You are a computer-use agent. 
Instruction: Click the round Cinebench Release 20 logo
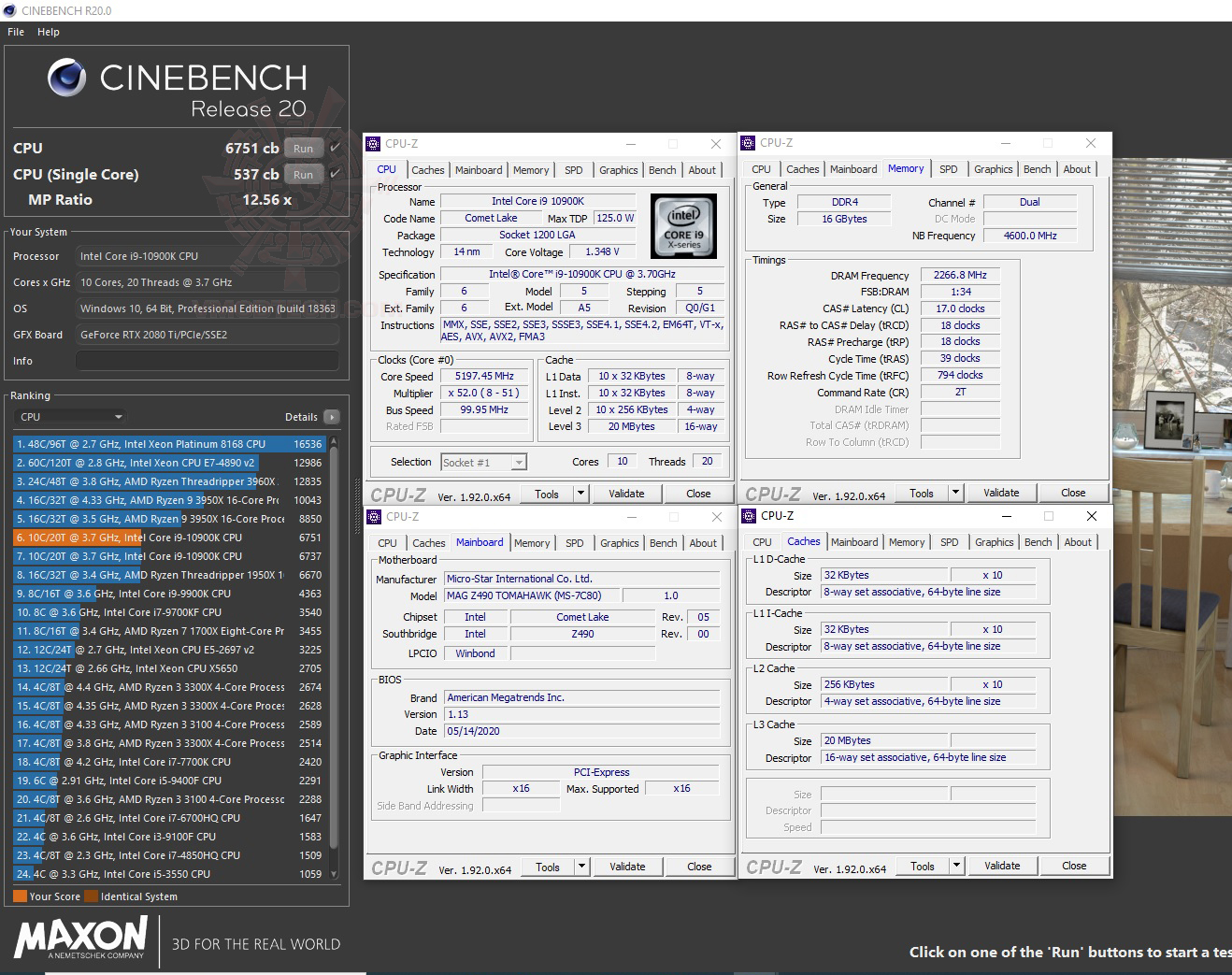point(65,77)
